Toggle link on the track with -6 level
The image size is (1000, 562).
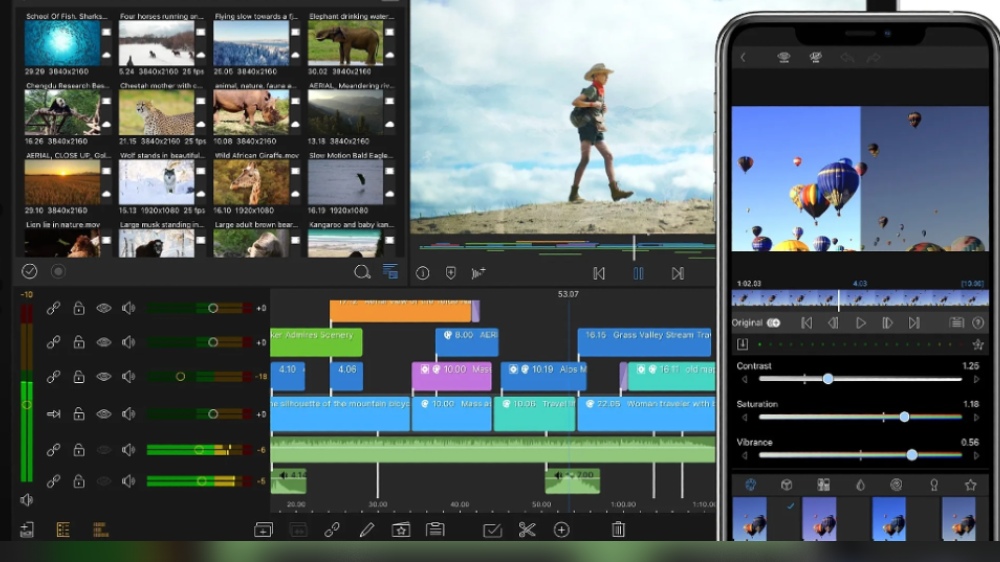pyautogui.click(x=54, y=450)
